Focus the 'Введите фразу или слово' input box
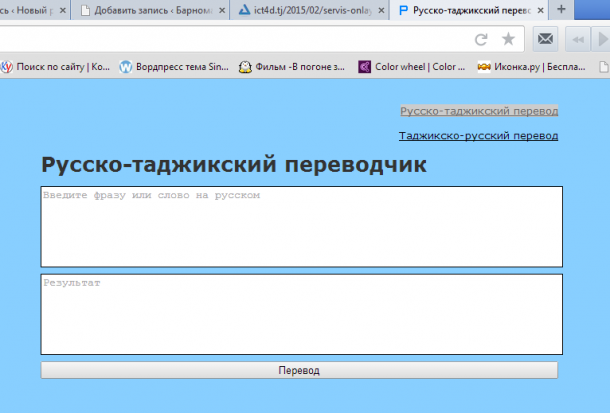The height and width of the screenshot is (413, 610). point(301,226)
